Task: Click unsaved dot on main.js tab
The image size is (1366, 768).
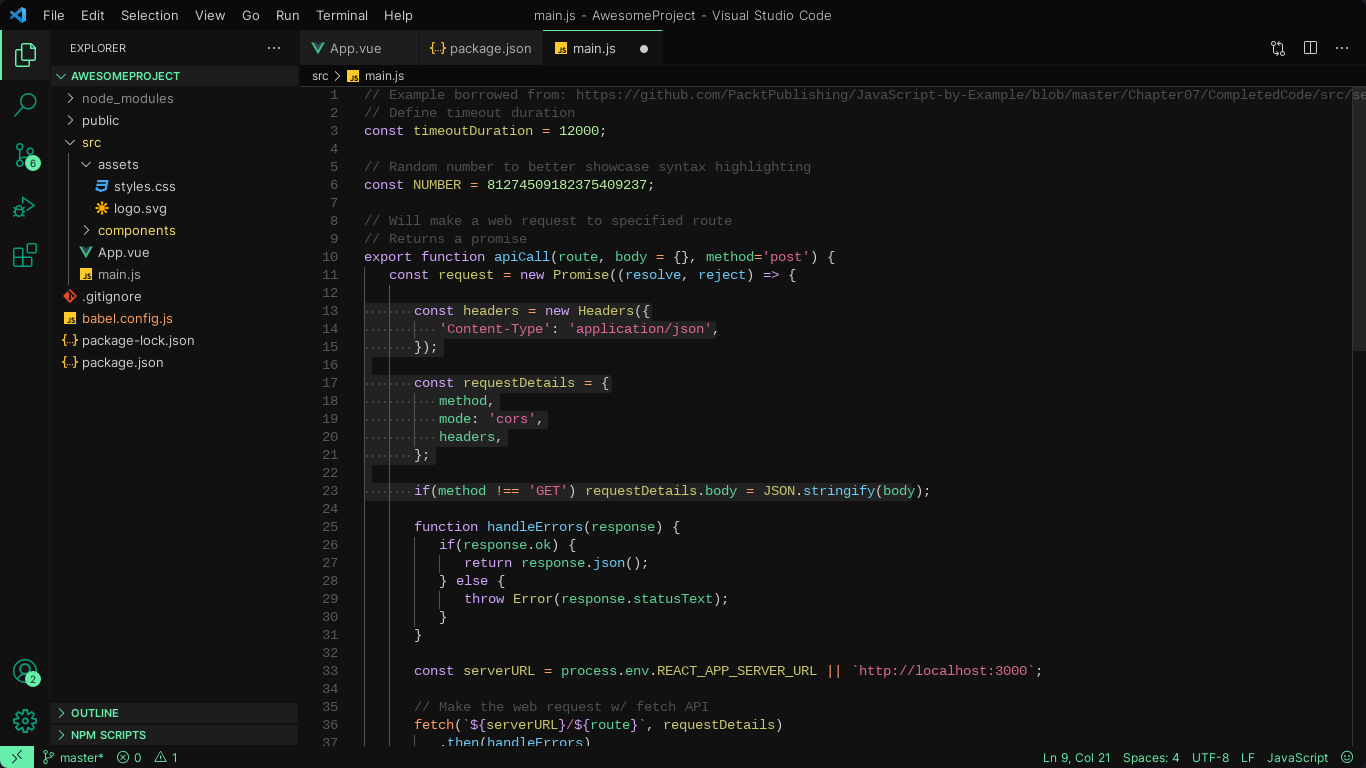Action: (644, 48)
